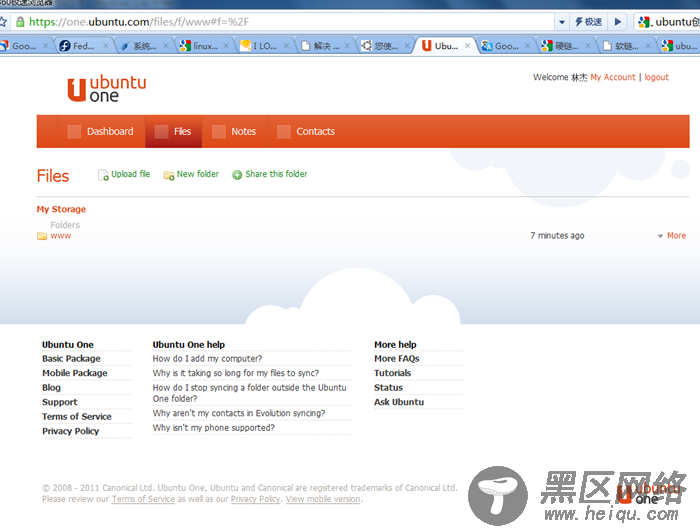Click Privacy Policy in copyright notice

(255, 499)
